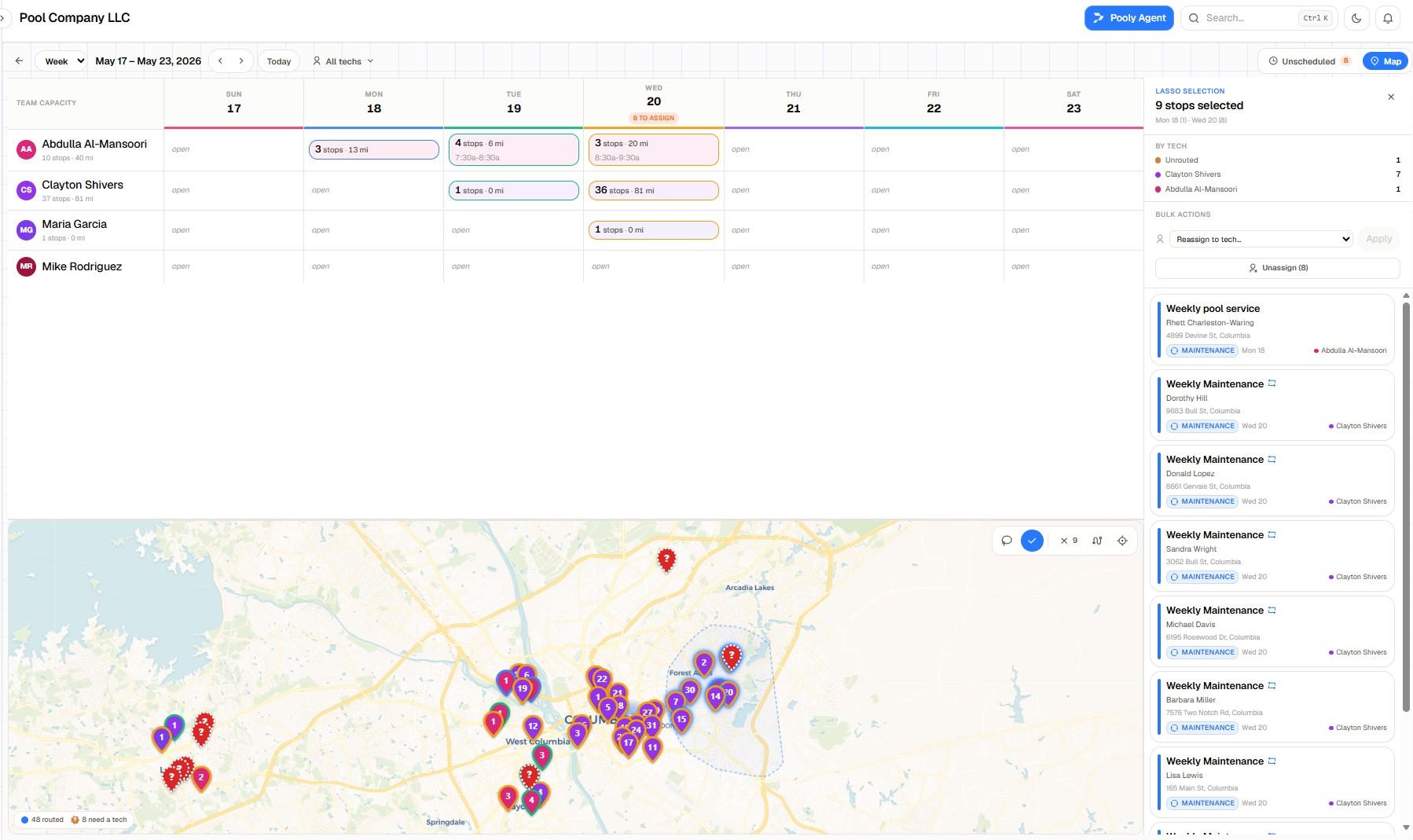This screenshot has width=1413, height=840.
Task: Open the Reassign to tech dropdown
Action: [x=1261, y=239]
